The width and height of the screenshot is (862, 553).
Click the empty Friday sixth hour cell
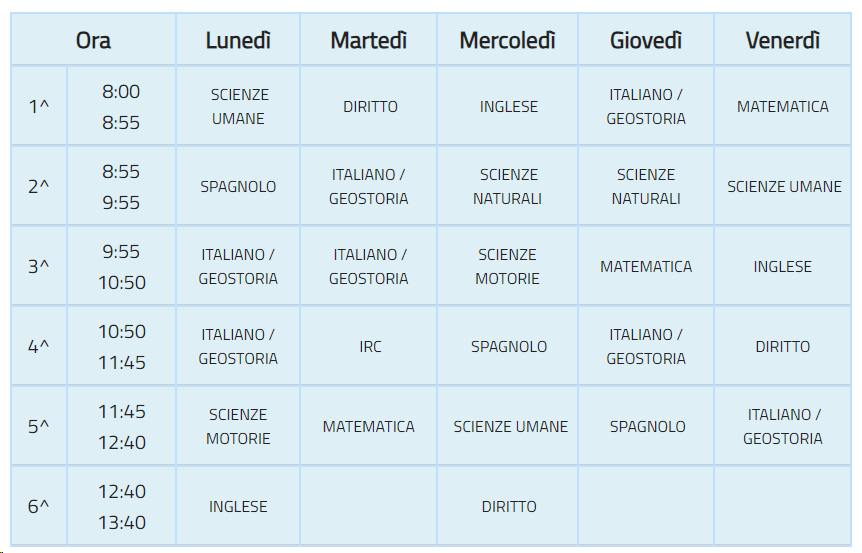[x=782, y=506]
